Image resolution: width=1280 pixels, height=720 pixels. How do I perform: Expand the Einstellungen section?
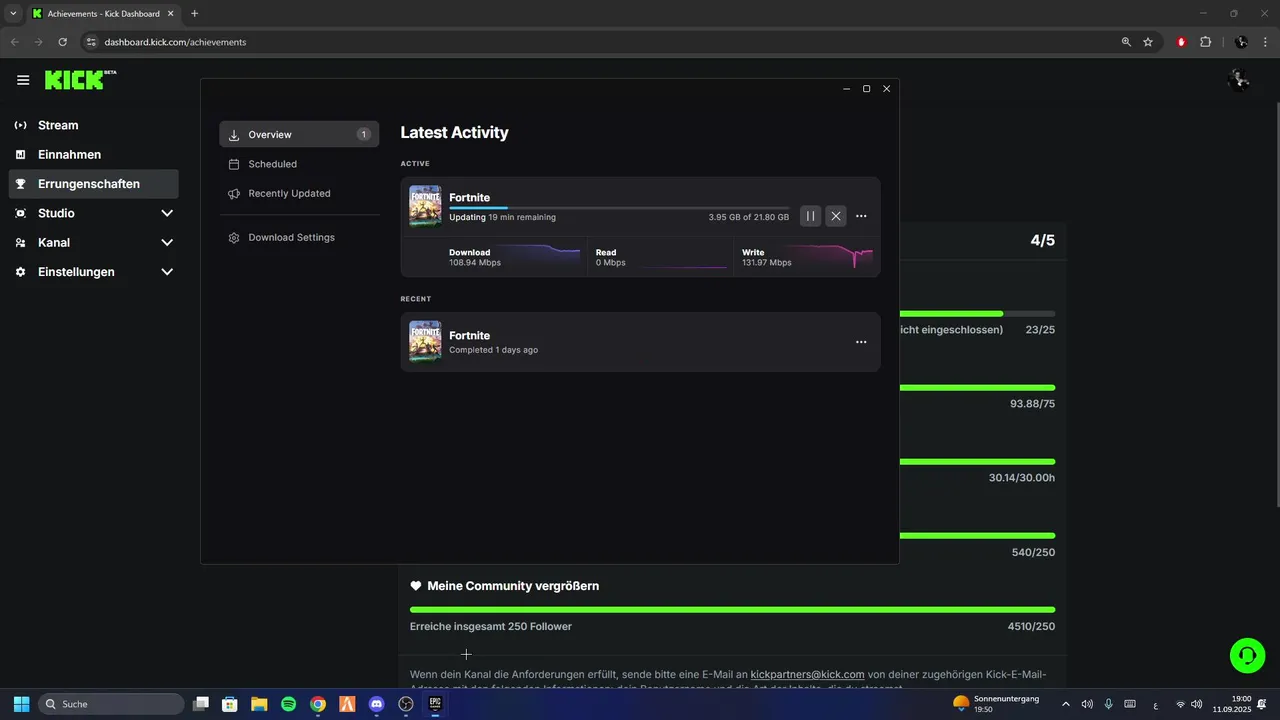pos(167,272)
